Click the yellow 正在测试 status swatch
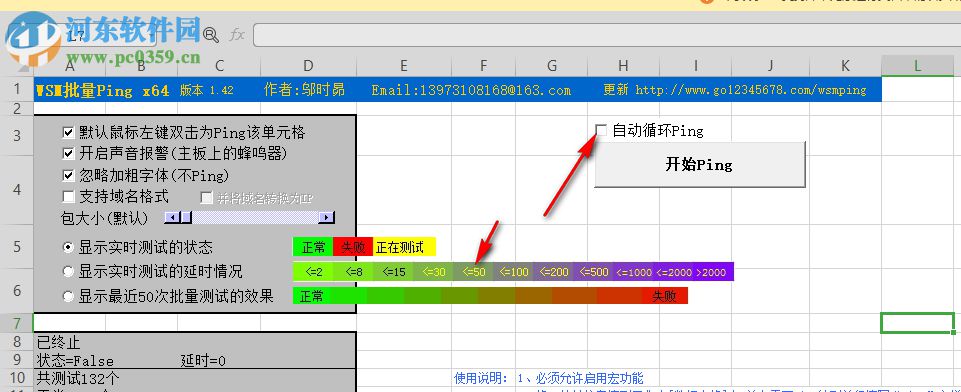The width and height of the screenshot is (961, 392). (404, 247)
